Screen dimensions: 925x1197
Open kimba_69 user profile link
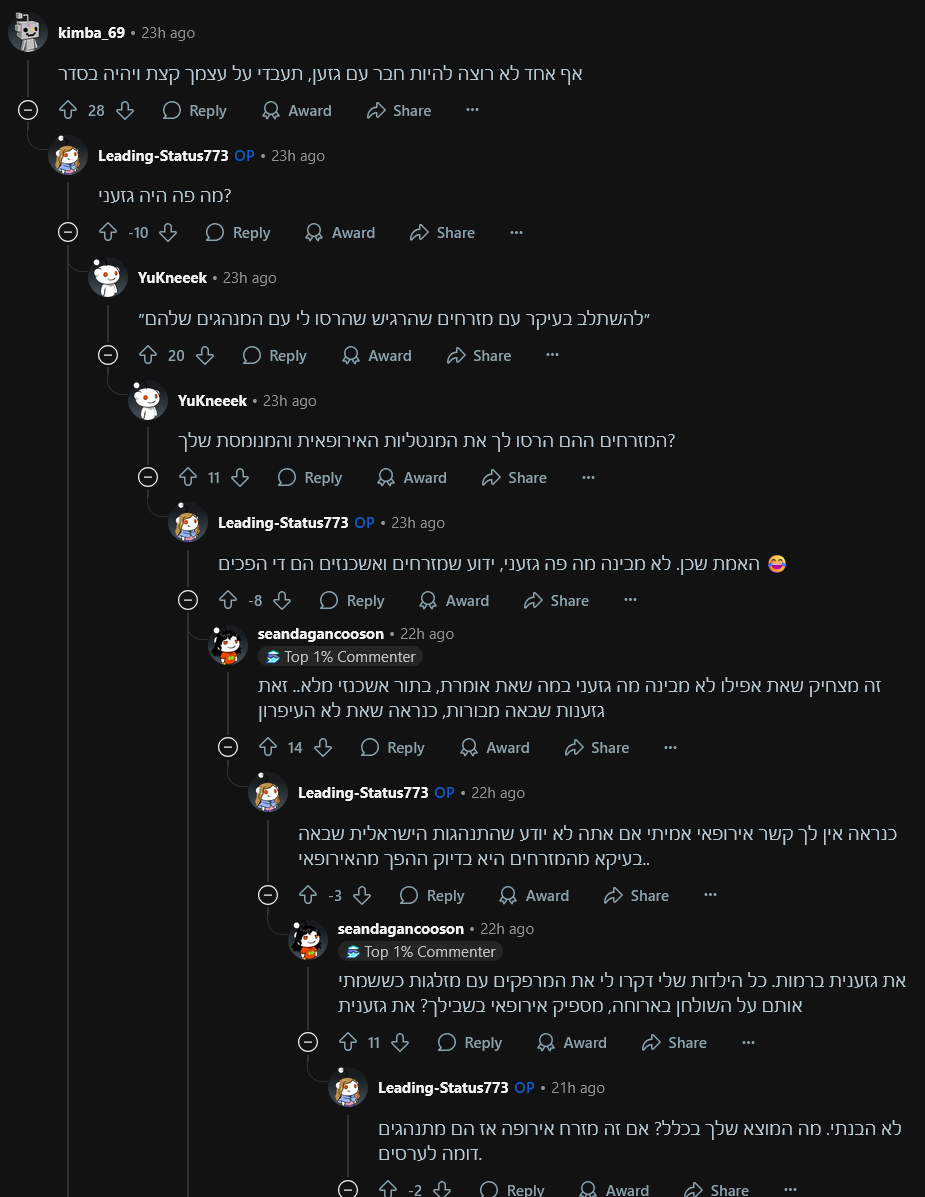[92, 33]
